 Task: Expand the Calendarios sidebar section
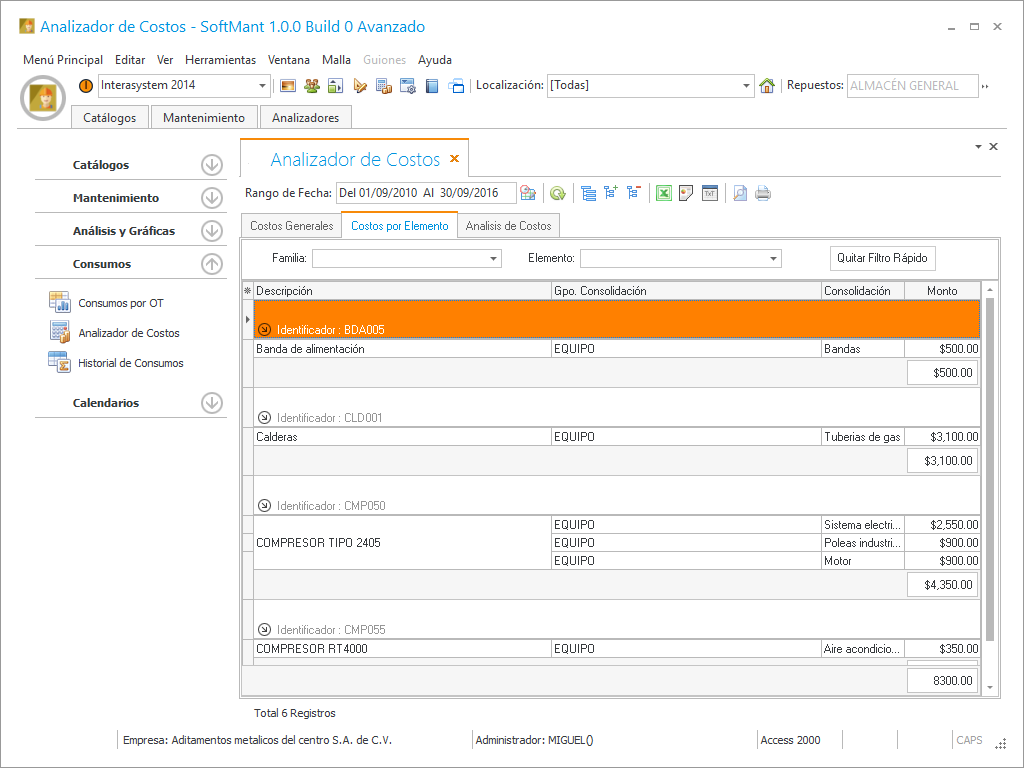click(211, 403)
